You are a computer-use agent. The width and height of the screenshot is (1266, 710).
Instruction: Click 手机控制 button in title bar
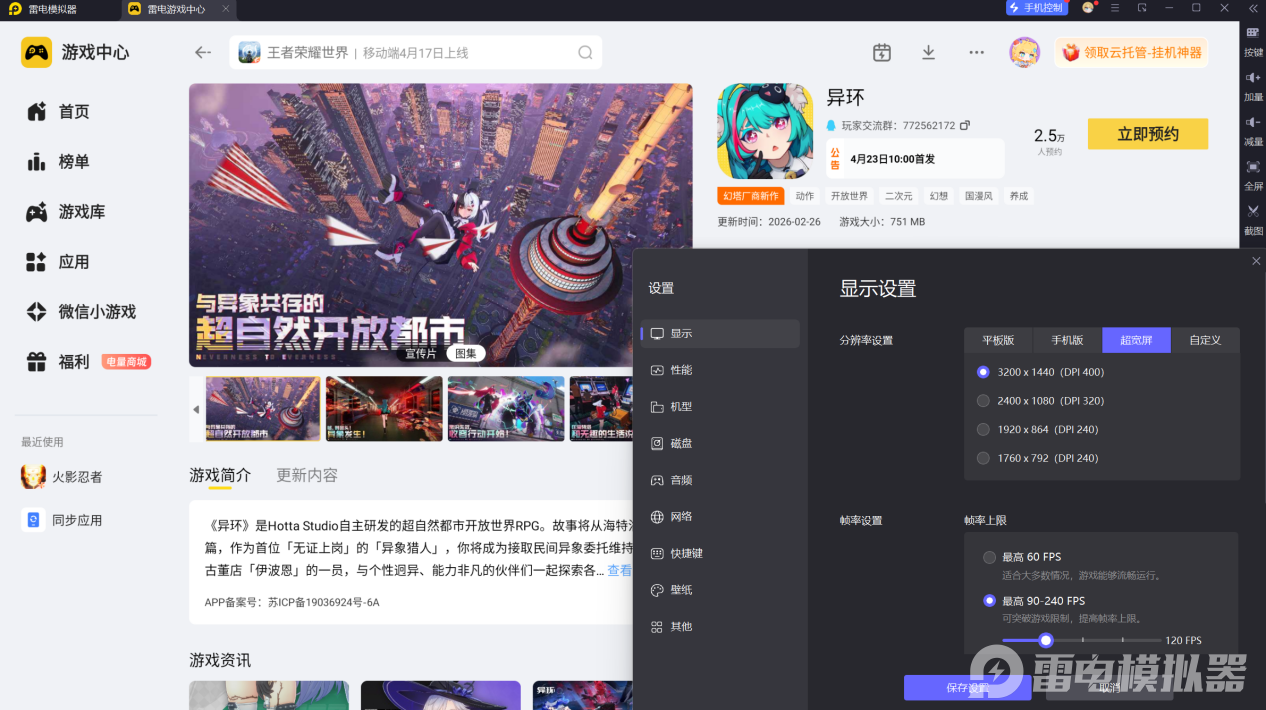point(1037,8)
